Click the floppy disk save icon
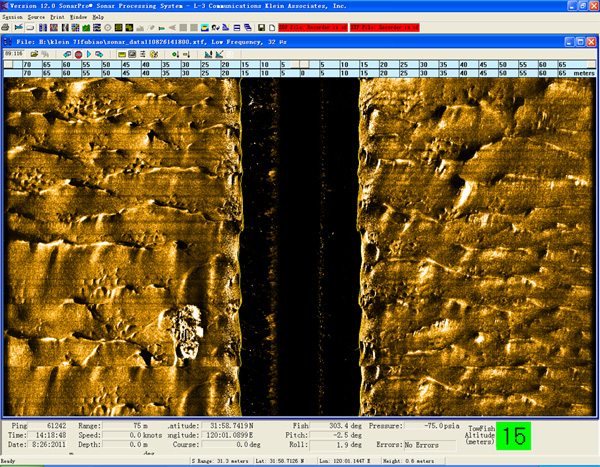Screen dimensions: 600x467 click(261, 28)
